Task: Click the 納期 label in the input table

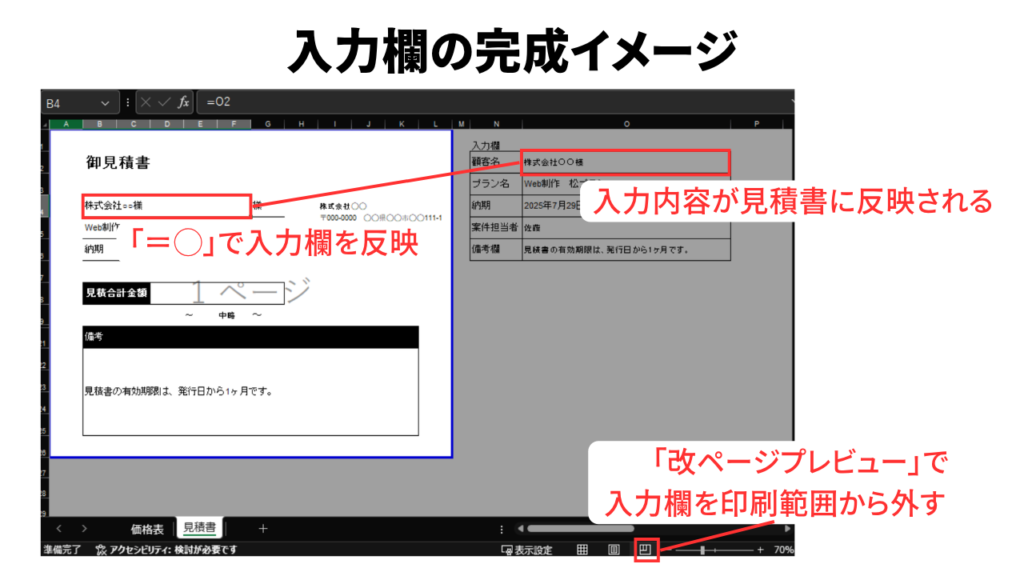Action: [496, 205]
